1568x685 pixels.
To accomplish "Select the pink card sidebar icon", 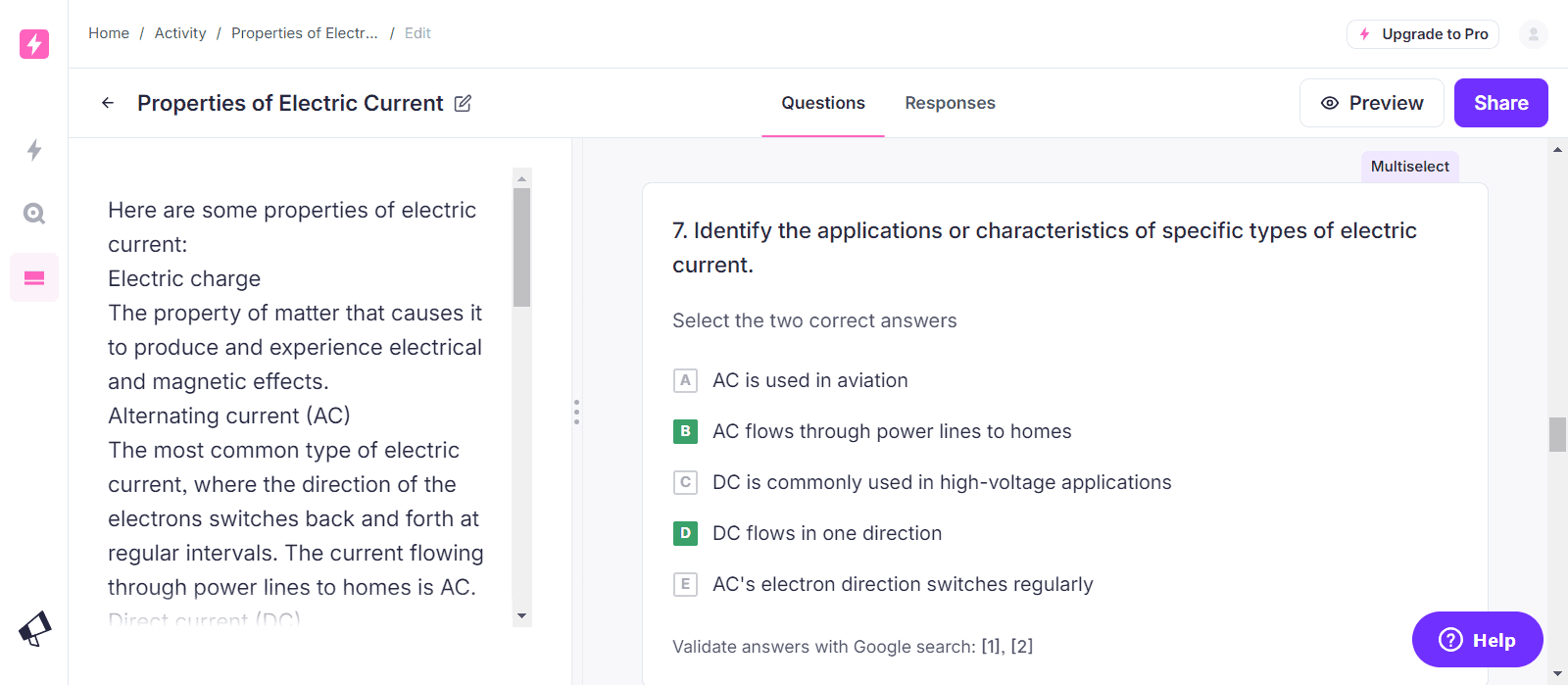I will pyautogui.click(x=34, y=278).
